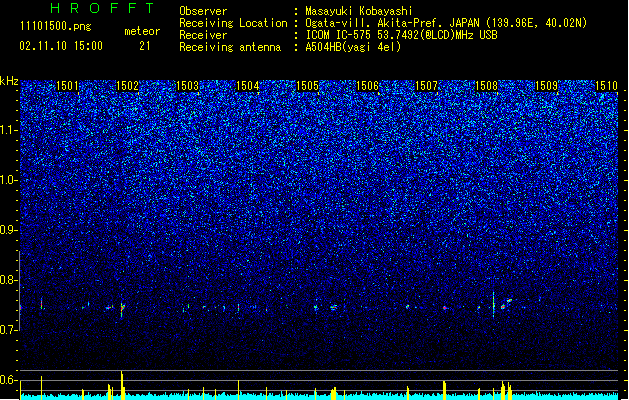Click the 1510 time marker
The image size is (629, 400).
[x=606, y=86]
